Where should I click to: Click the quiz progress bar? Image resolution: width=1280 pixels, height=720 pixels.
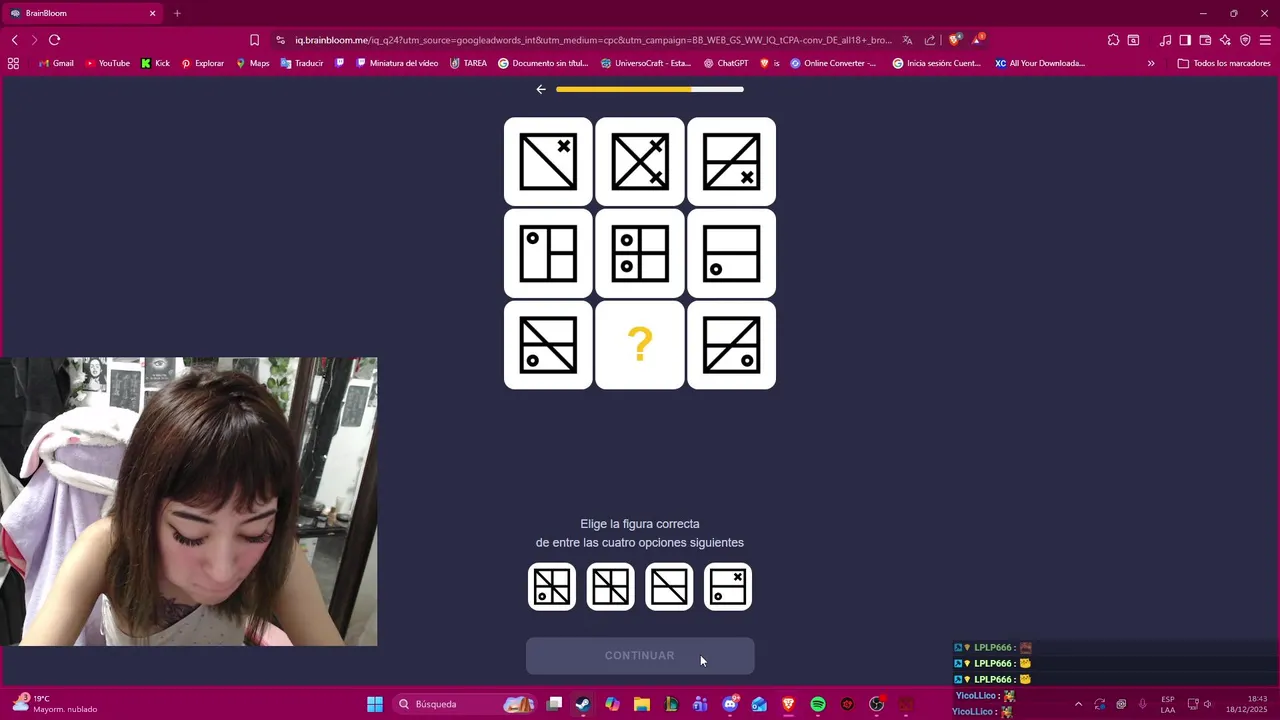[650, 89]
